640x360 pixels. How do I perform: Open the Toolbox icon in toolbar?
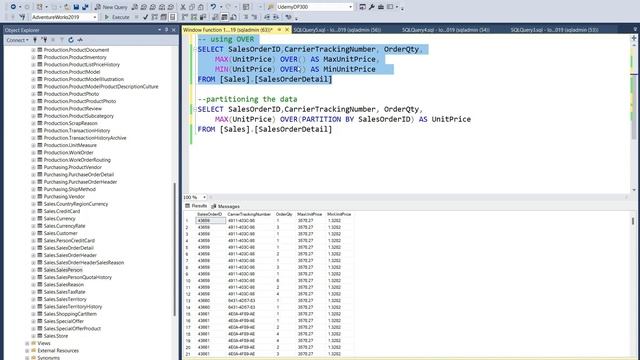coord(380,7)
